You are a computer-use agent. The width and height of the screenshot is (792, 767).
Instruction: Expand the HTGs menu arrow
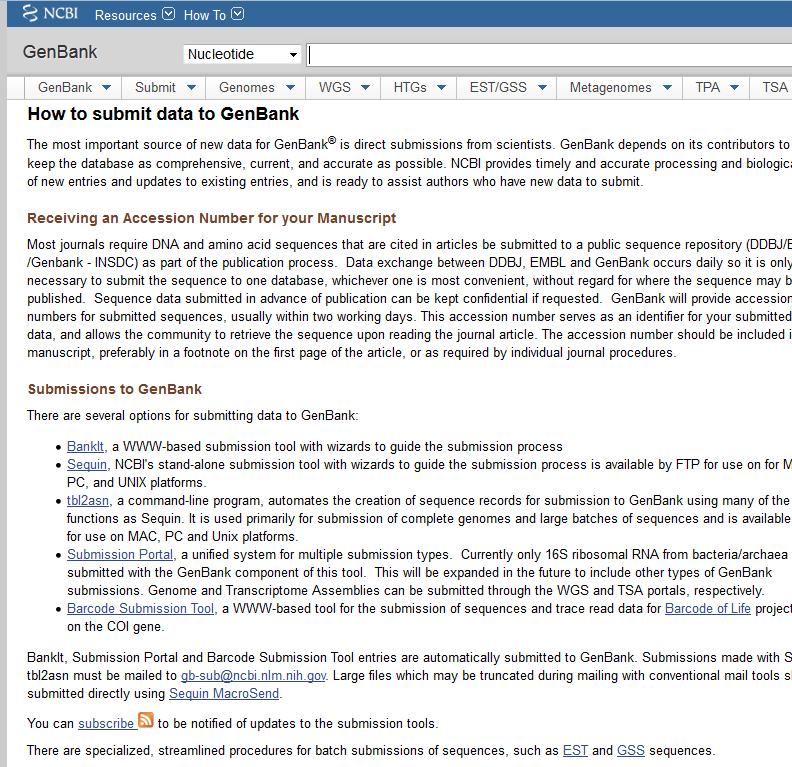coord(441,88)
